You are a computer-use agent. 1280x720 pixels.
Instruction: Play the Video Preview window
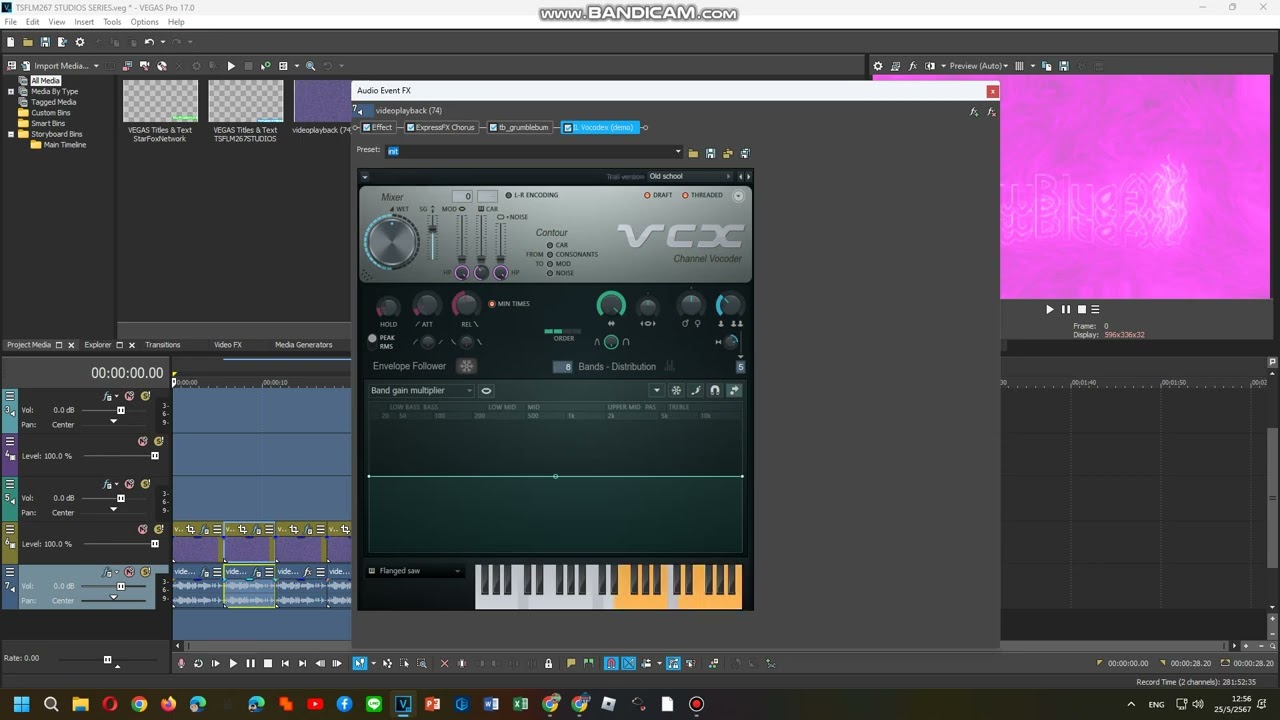1050,310
